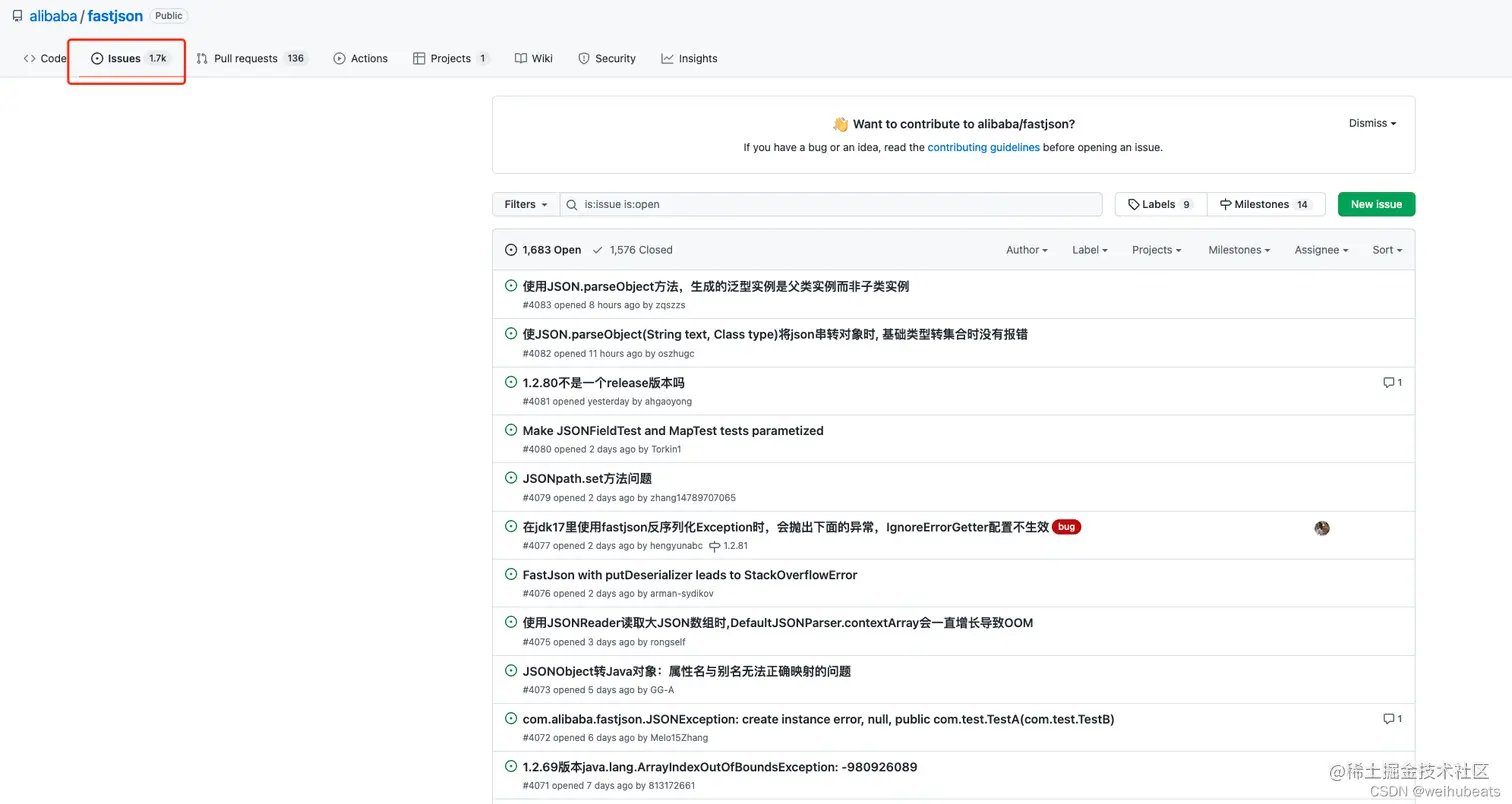Open issue "Make JSONFieldTest and MapTest tests parametized"
The image size is (1512, 804).
click(x=673, y=431)
